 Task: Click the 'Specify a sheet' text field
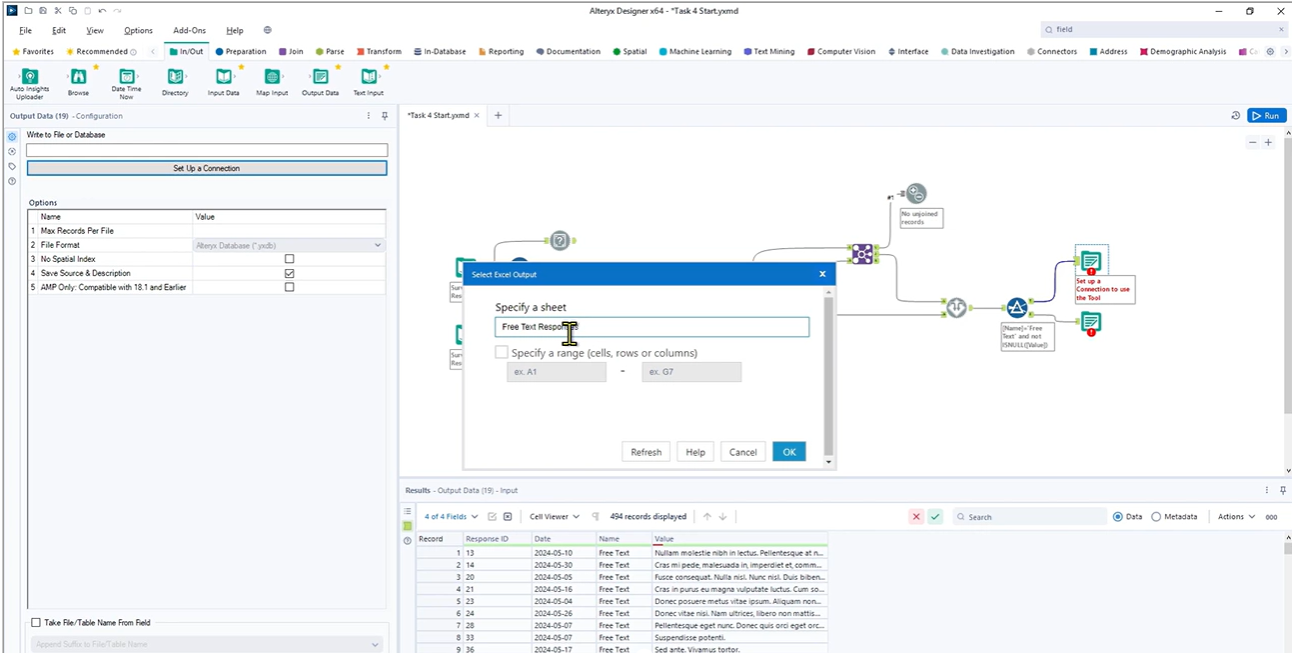[652, 327]
